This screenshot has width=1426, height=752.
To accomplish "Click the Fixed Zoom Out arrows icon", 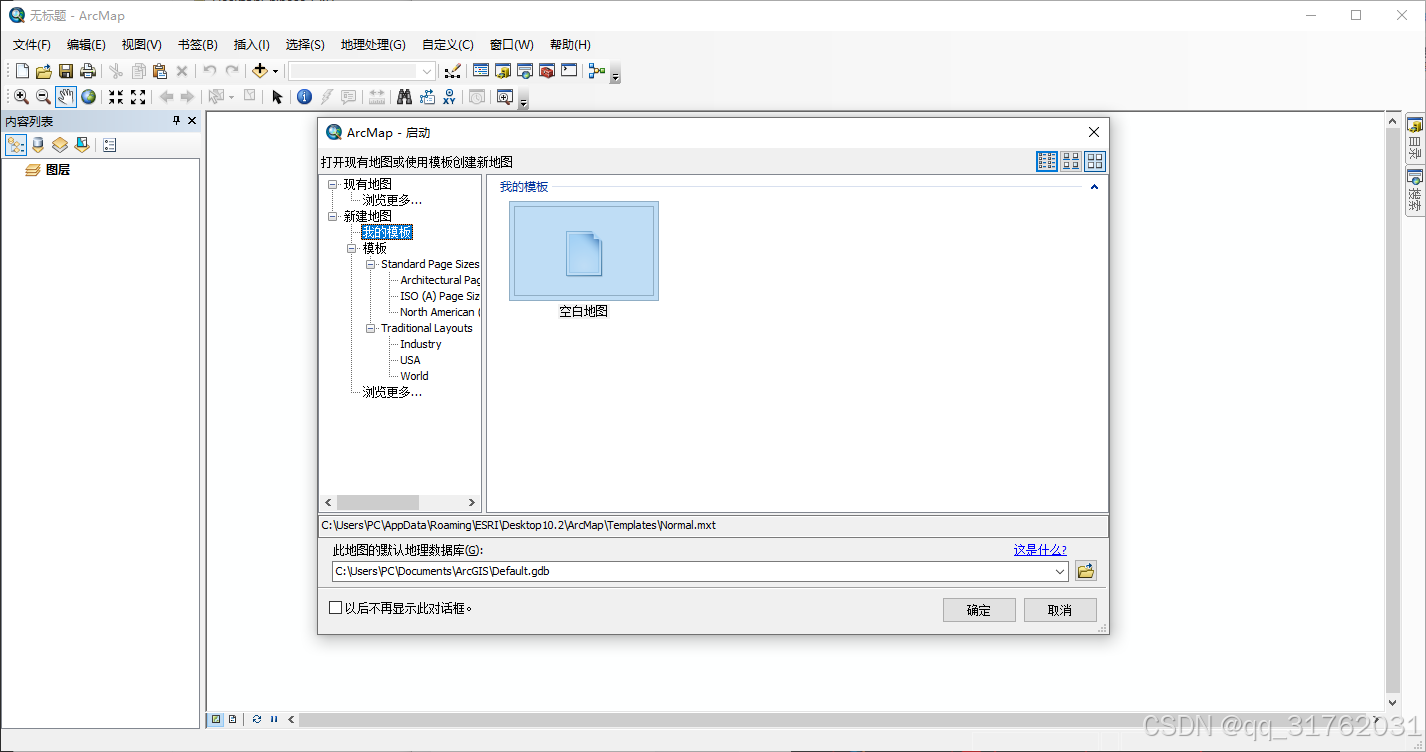I will click(138, 97).
